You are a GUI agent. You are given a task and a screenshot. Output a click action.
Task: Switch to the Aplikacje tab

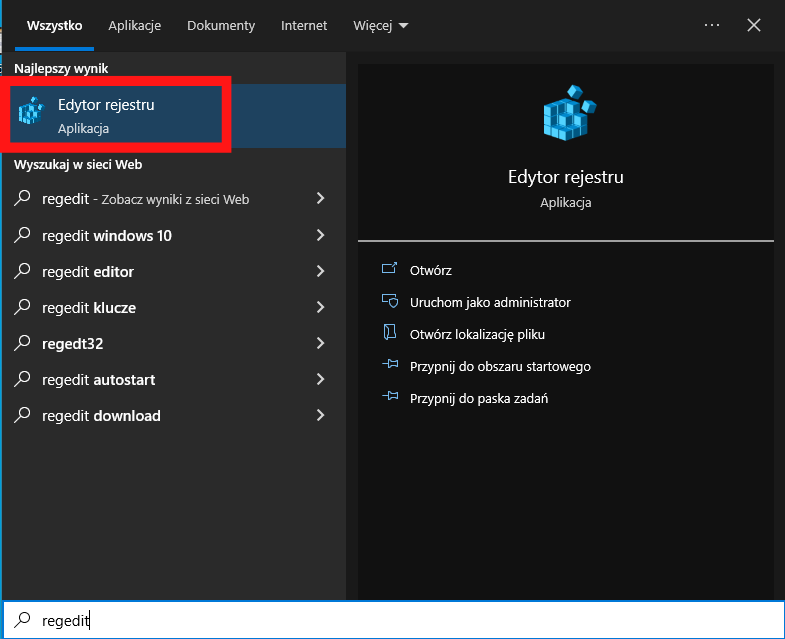(x=135, y=26)
